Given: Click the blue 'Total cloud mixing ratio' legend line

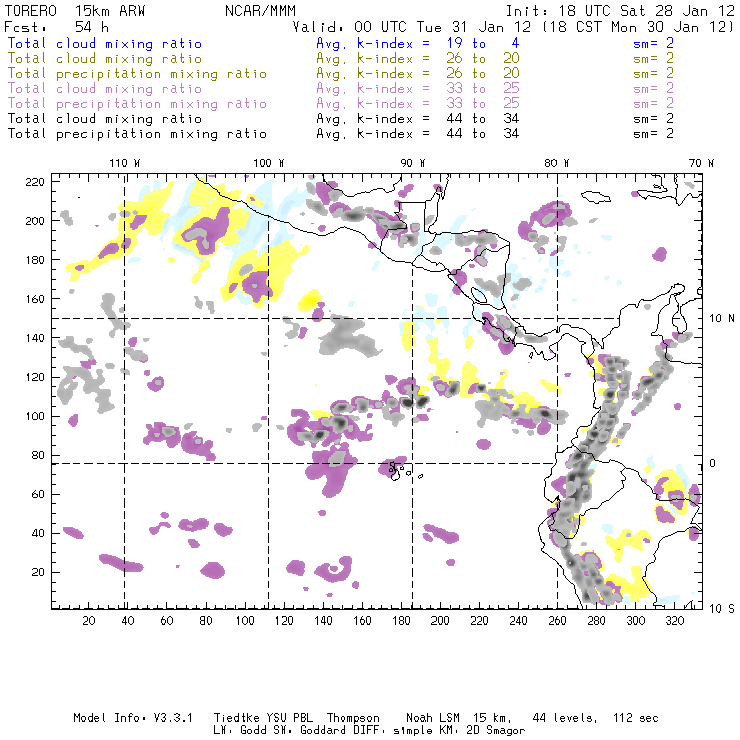Looking at the screenshot, I should coord(105,44).
